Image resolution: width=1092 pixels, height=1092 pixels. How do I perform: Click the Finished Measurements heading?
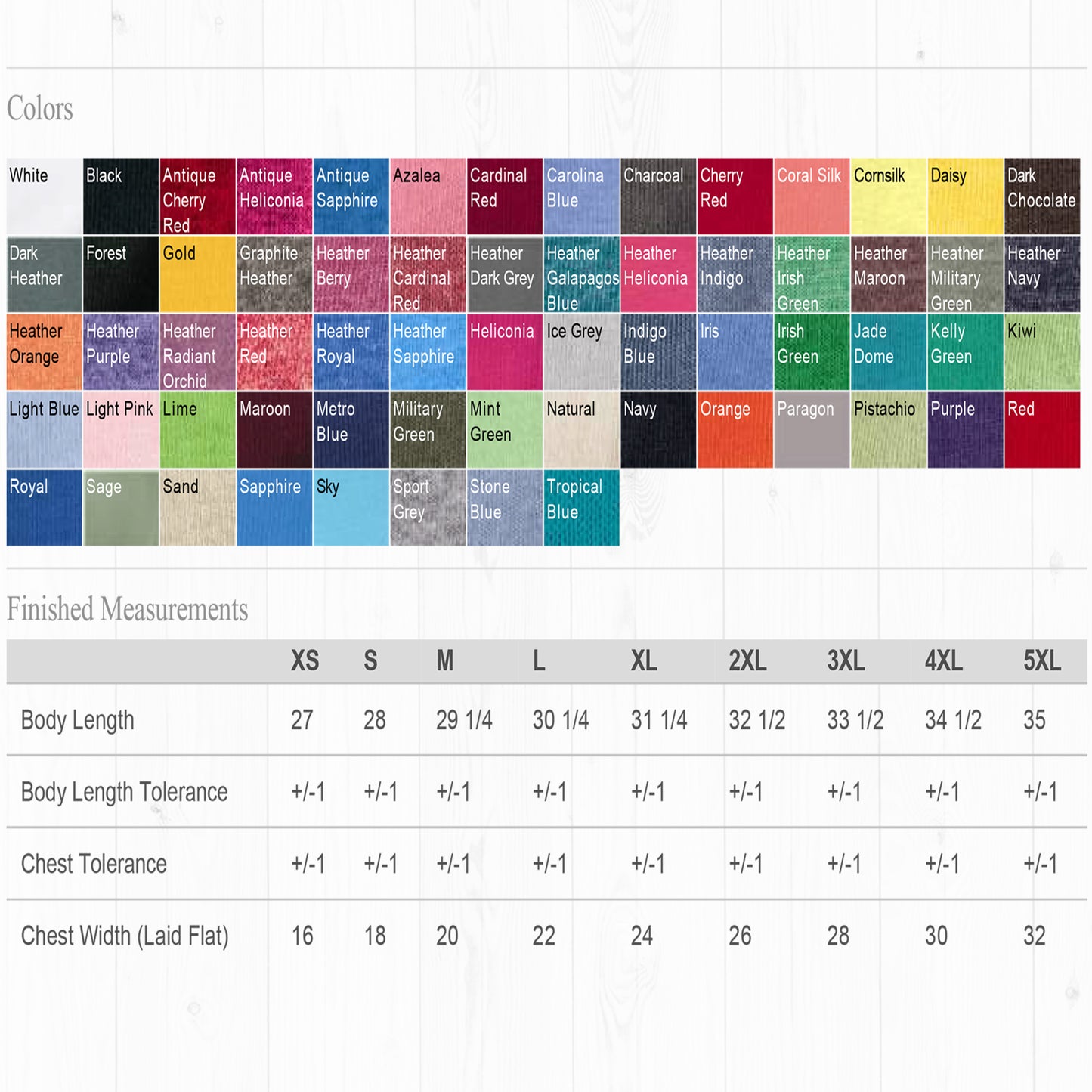click(127, 609)
